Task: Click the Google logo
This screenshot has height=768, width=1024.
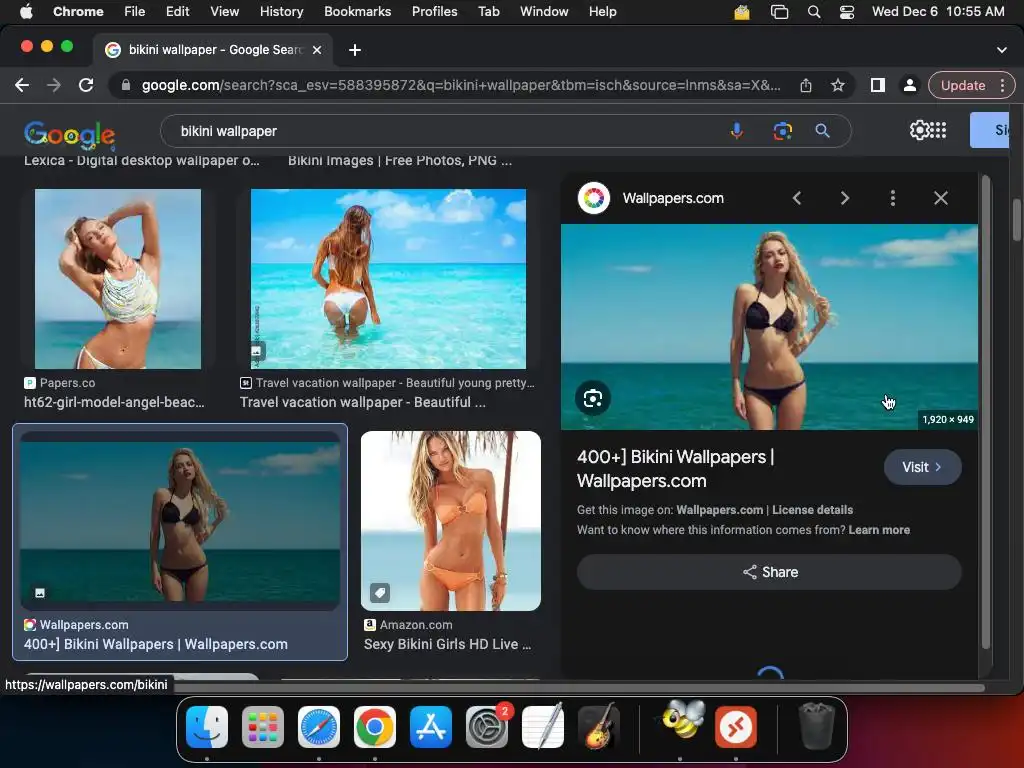Action: [69, 135]
